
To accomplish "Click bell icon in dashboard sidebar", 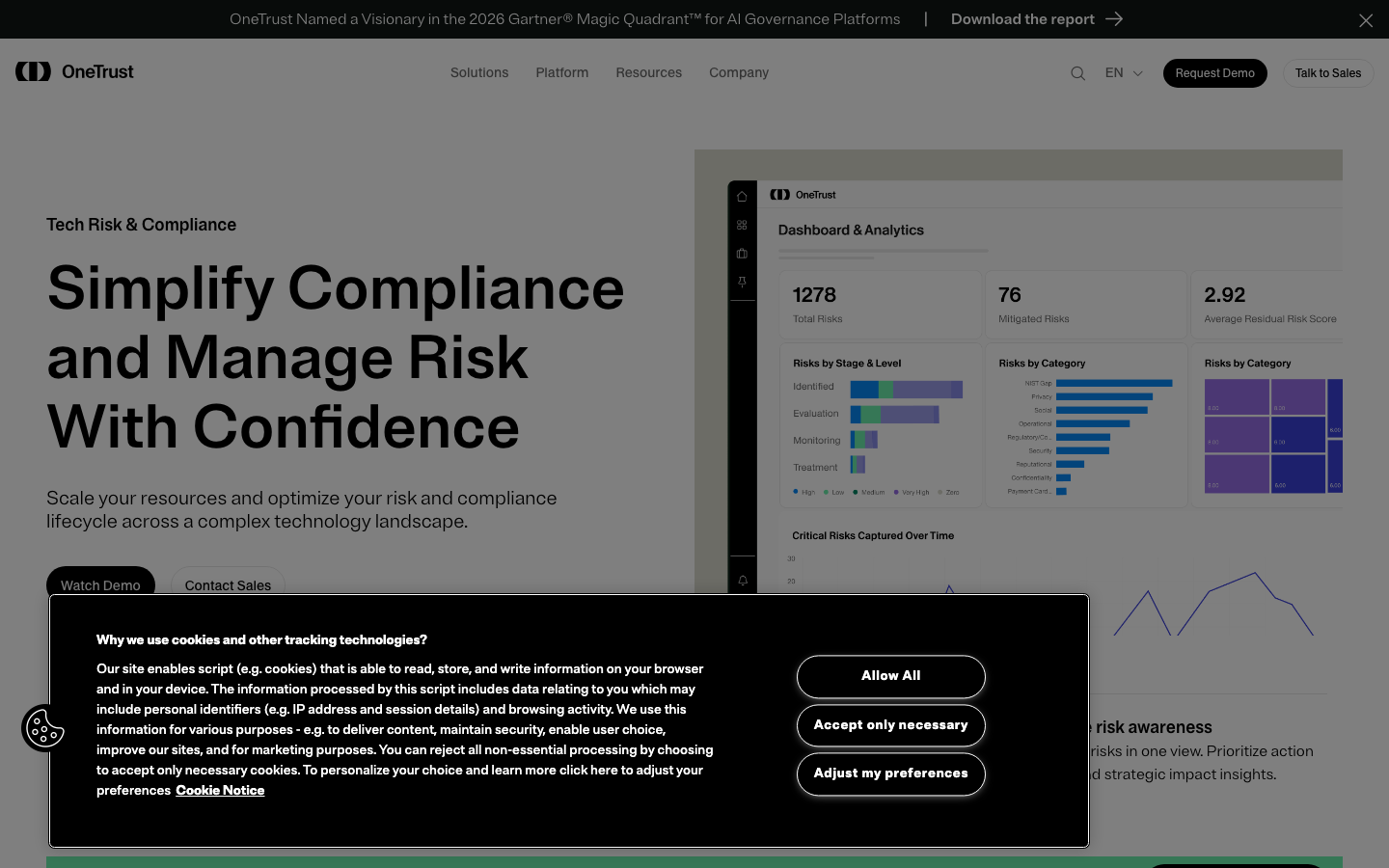I will point(743,581).
